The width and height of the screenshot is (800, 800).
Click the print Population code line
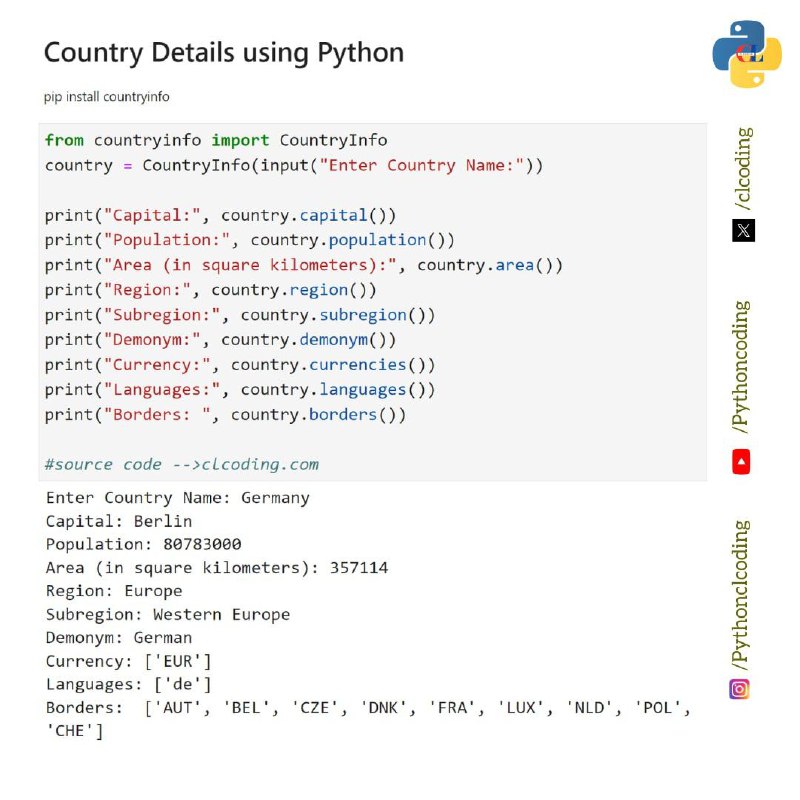coord(249,240)
